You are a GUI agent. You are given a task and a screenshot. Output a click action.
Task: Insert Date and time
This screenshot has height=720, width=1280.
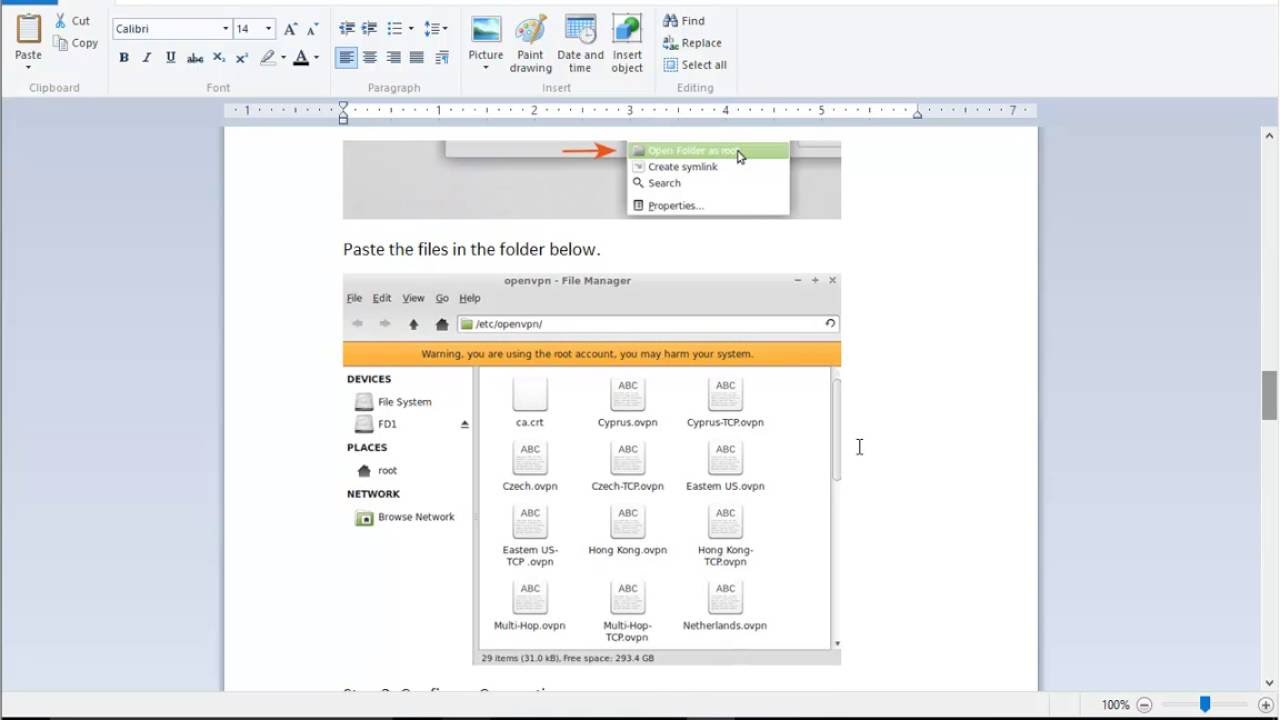pyautogui.click(x=580, y=44)
